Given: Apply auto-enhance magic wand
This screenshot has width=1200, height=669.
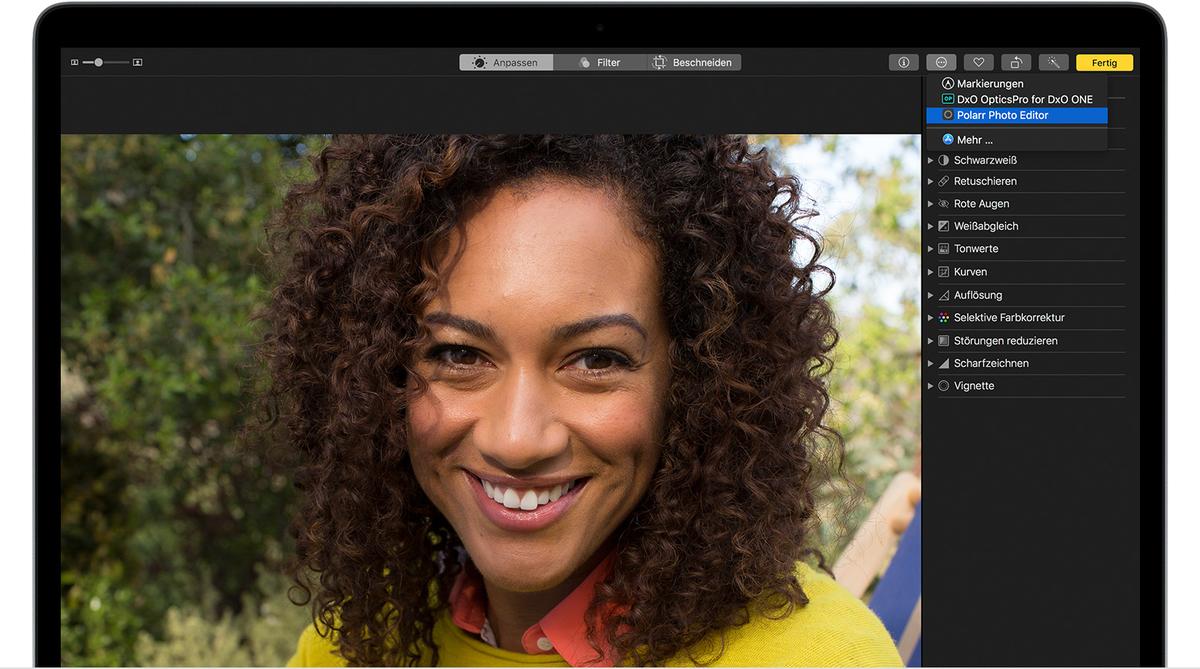Looking at the screenshot, I should click(x=1054, y=62).
